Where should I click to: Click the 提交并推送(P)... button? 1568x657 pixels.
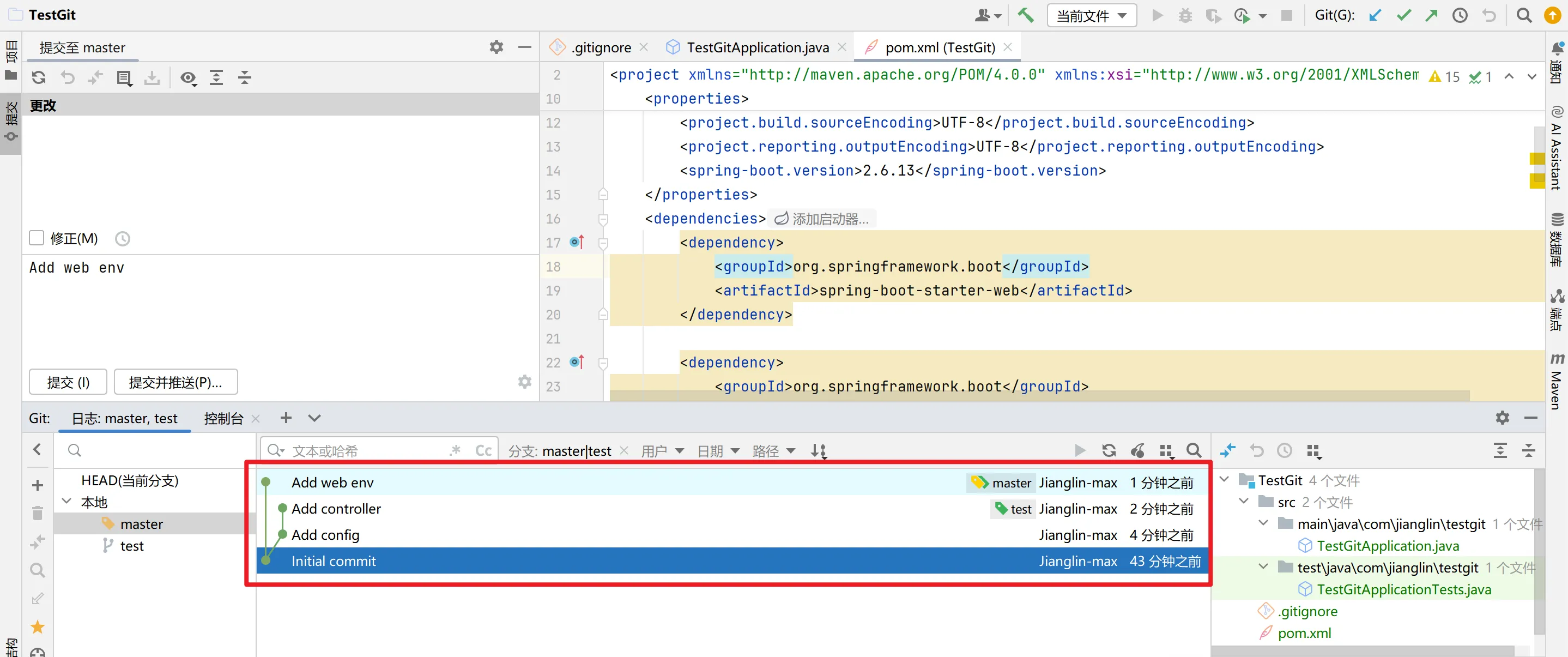click(175, 382)
